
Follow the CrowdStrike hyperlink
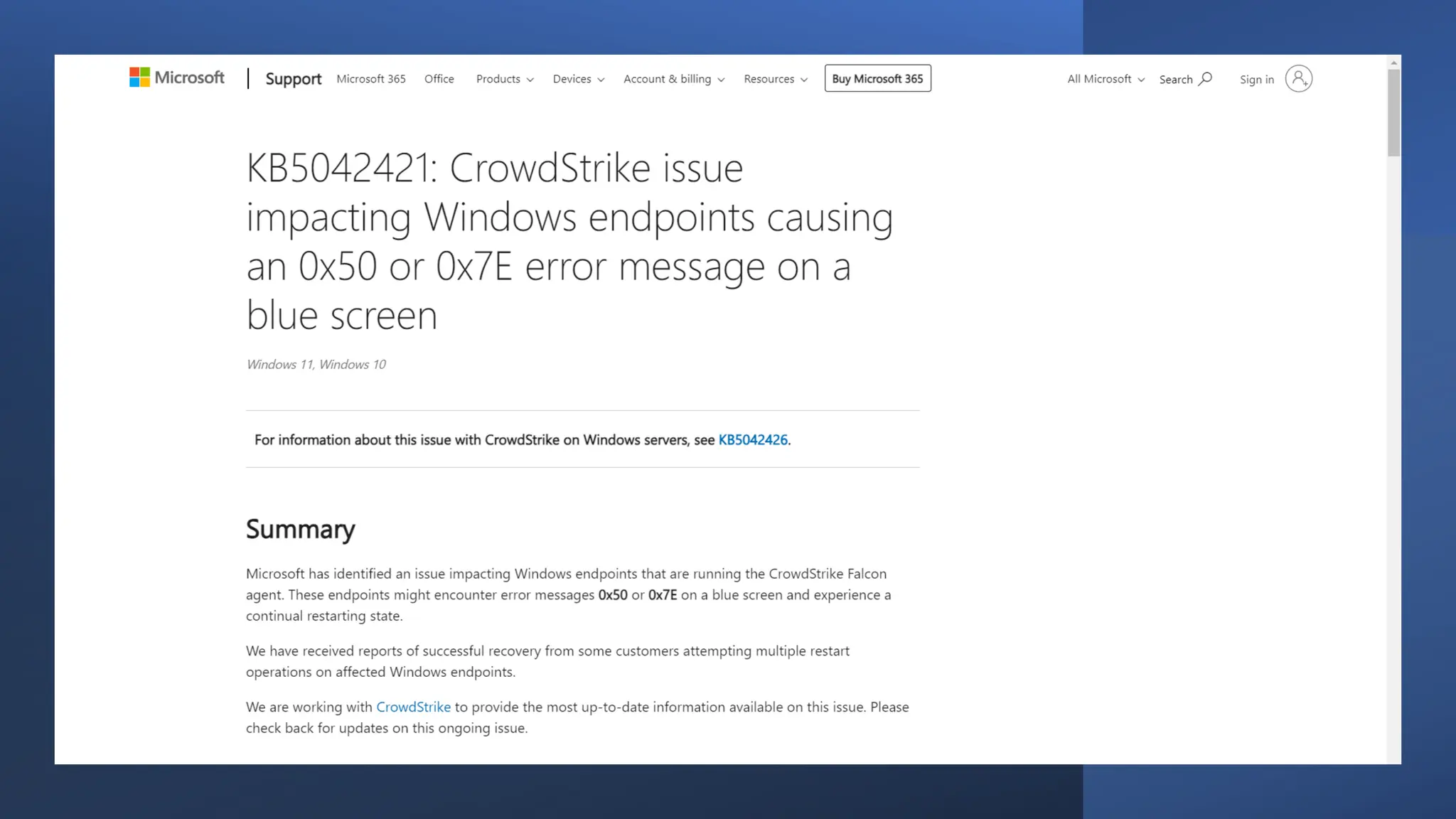413,707
